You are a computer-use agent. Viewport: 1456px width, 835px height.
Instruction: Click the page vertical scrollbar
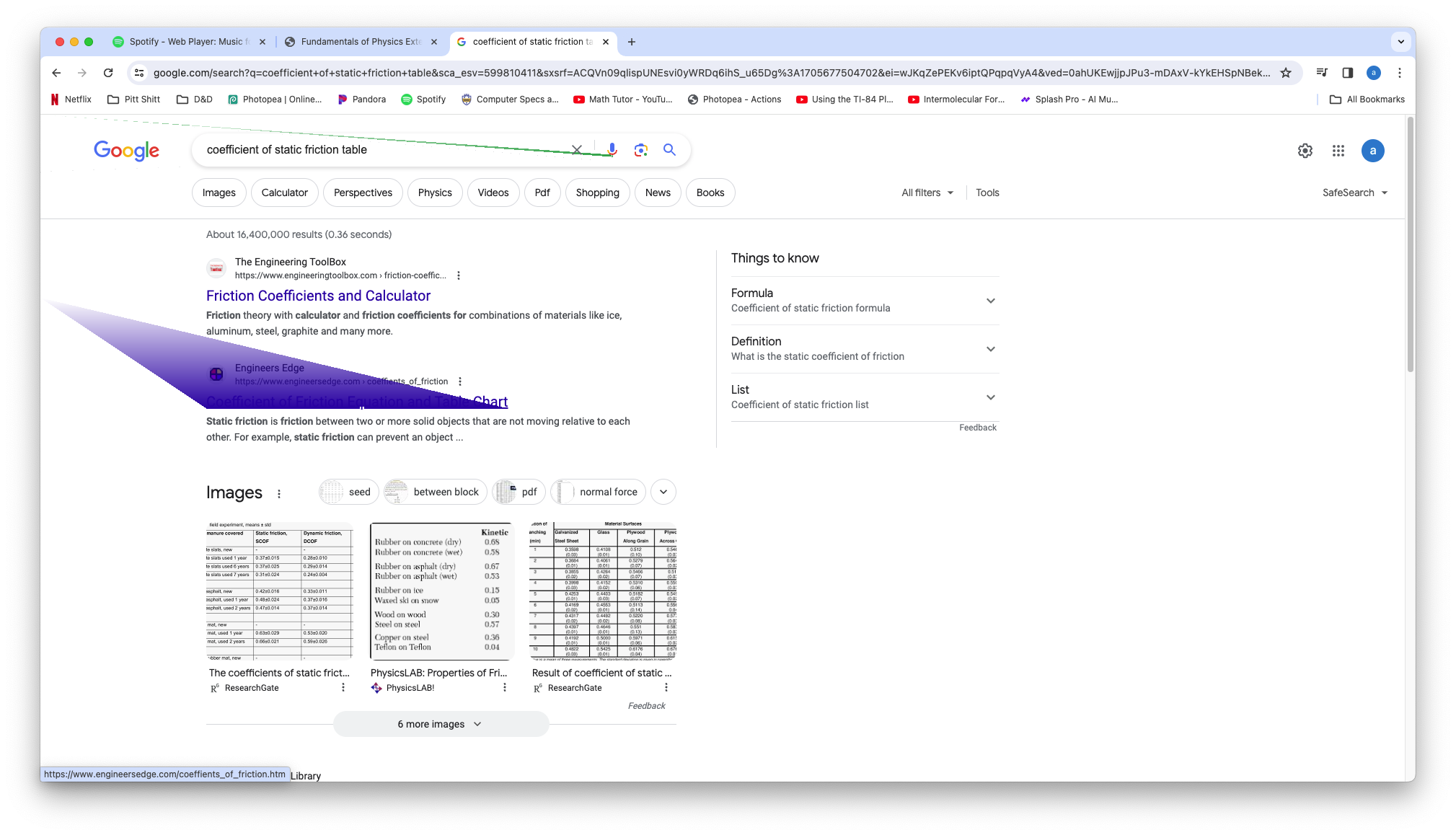tap(1410, 245)
